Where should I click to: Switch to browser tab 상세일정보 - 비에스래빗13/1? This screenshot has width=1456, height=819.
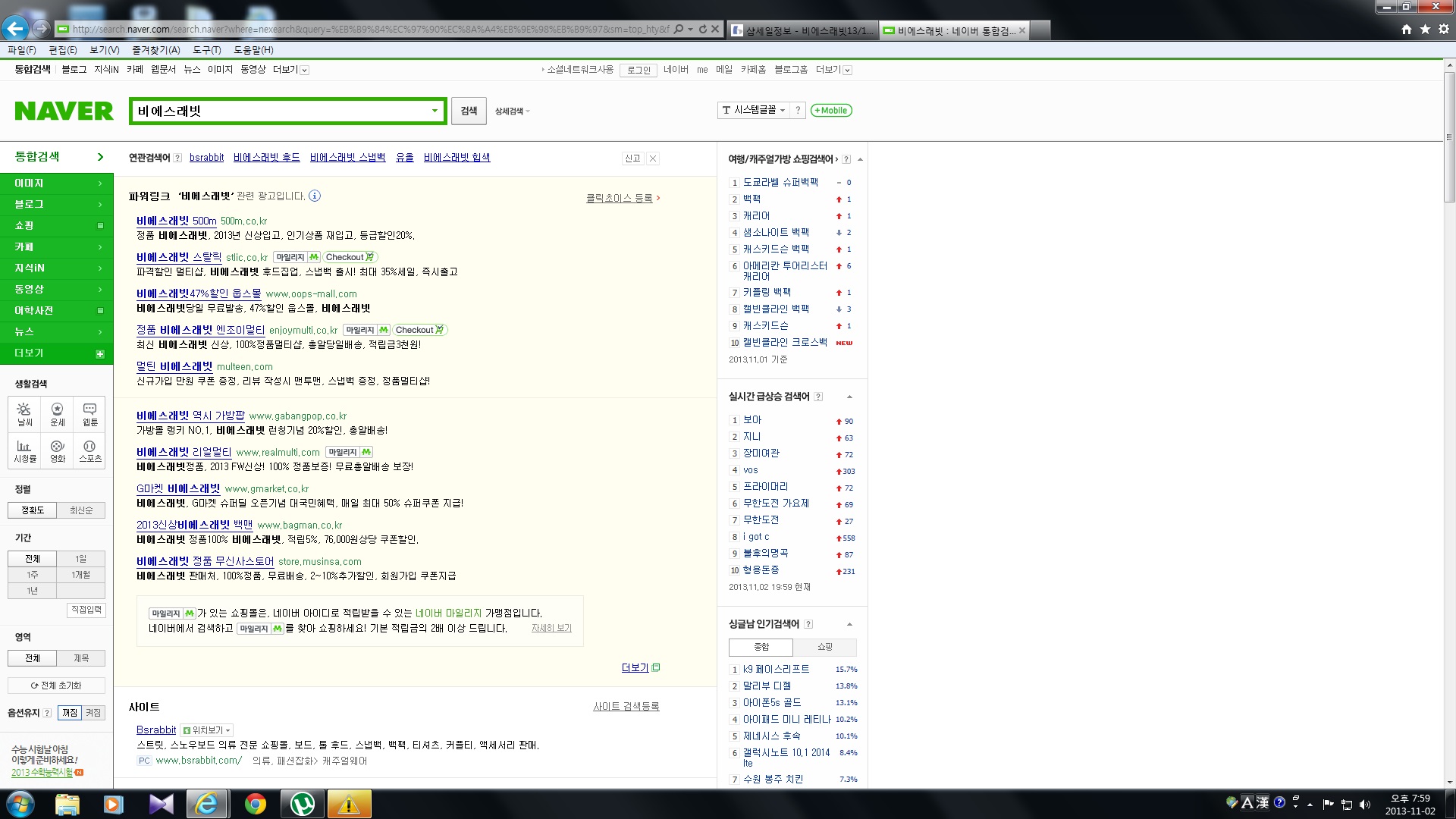(x=802, y=30)
